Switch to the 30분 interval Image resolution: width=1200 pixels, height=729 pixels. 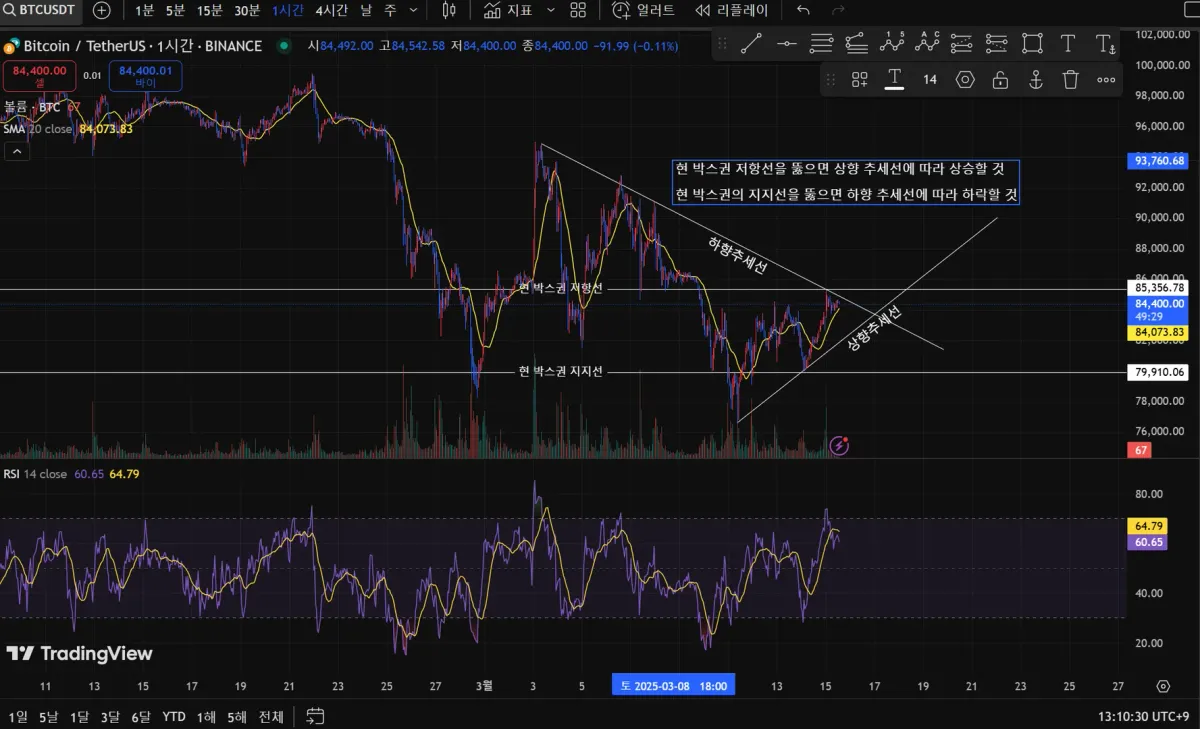coord(247,11)
